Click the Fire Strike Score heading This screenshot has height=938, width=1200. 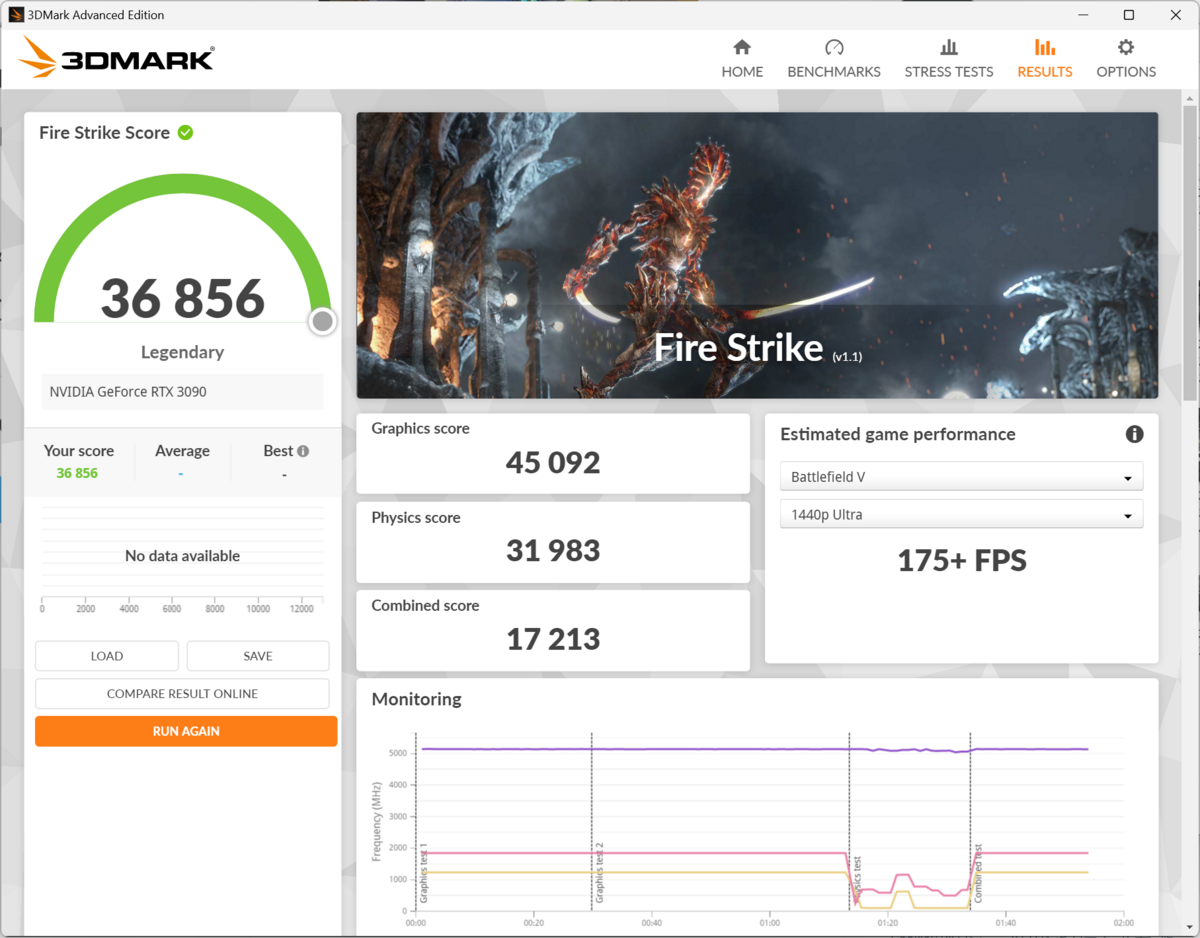(x=104, y=132)
